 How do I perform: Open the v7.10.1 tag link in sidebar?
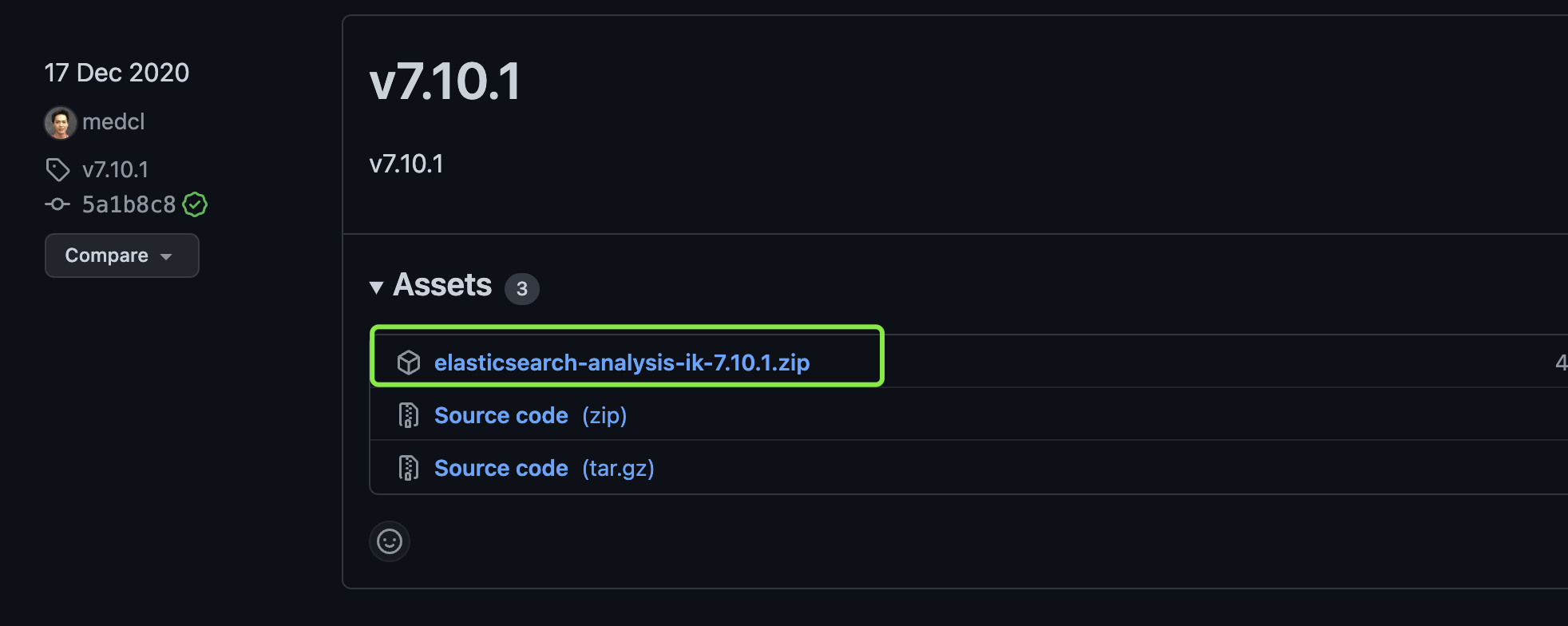pos(115,169)
